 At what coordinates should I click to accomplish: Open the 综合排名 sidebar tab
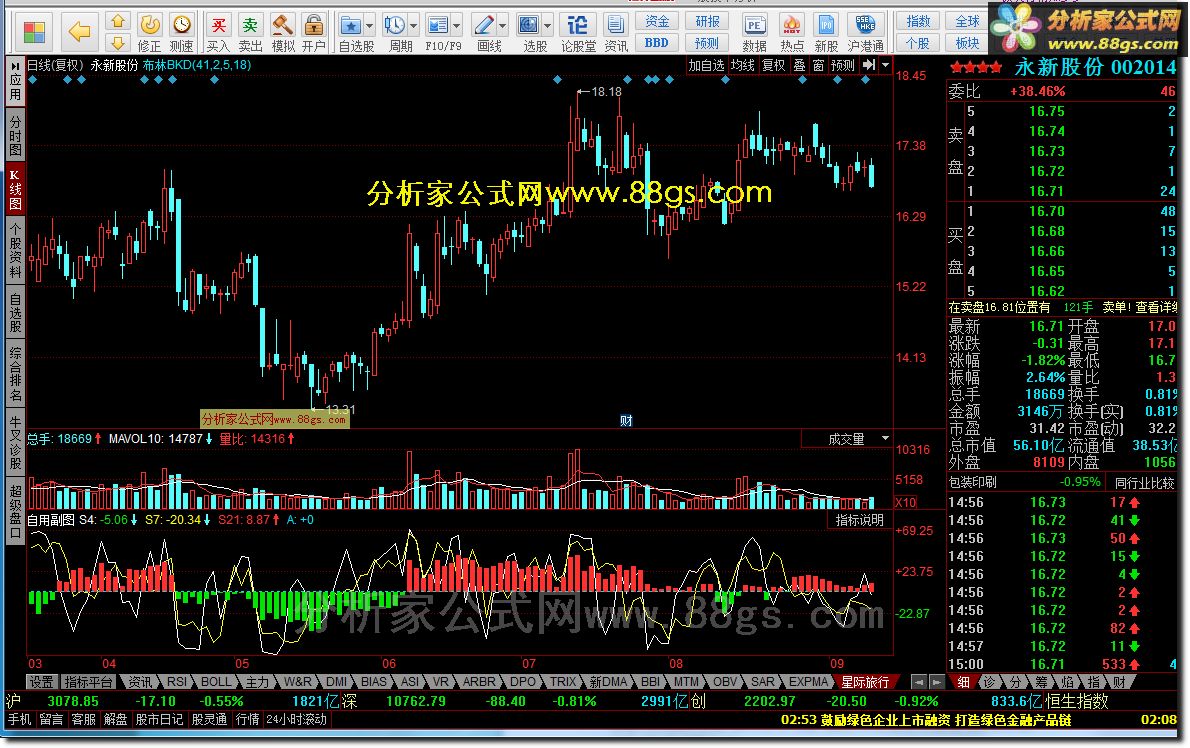click(14, 372)
